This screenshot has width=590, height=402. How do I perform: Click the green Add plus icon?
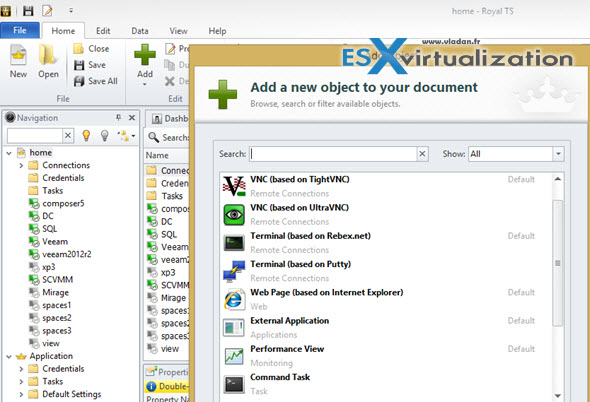coord(145,55)
